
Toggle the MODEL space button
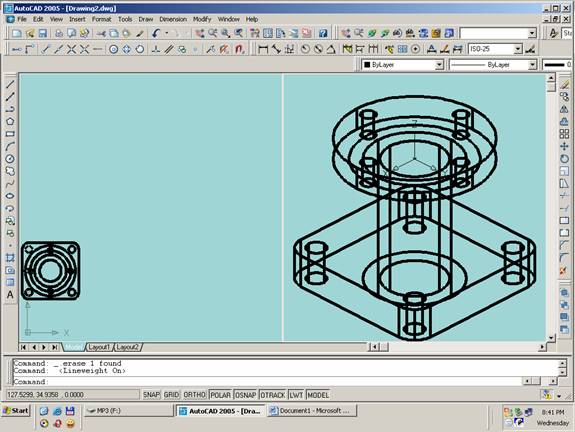coord(318,395)
